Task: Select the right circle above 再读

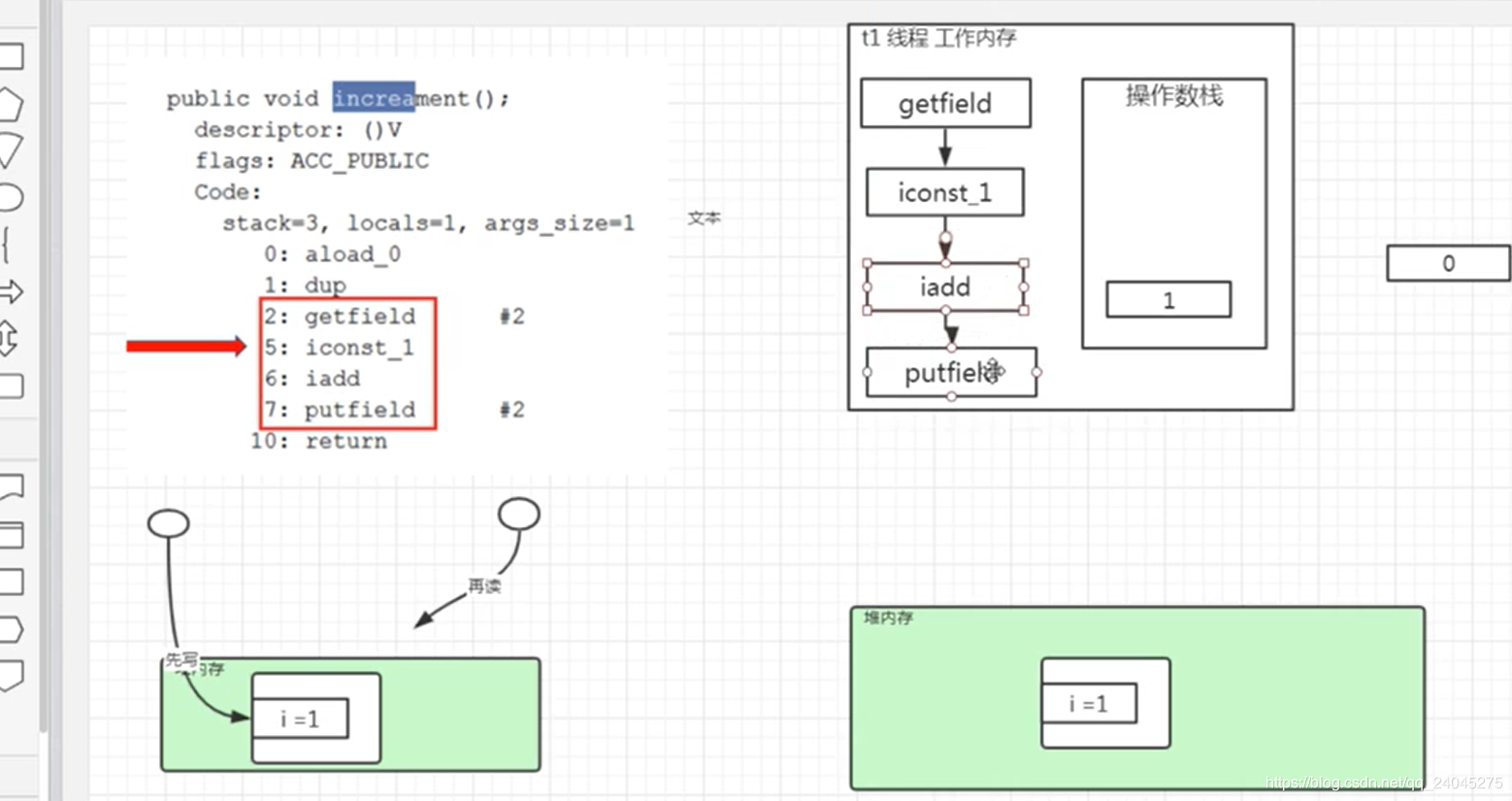Action: tap(519, 514)
